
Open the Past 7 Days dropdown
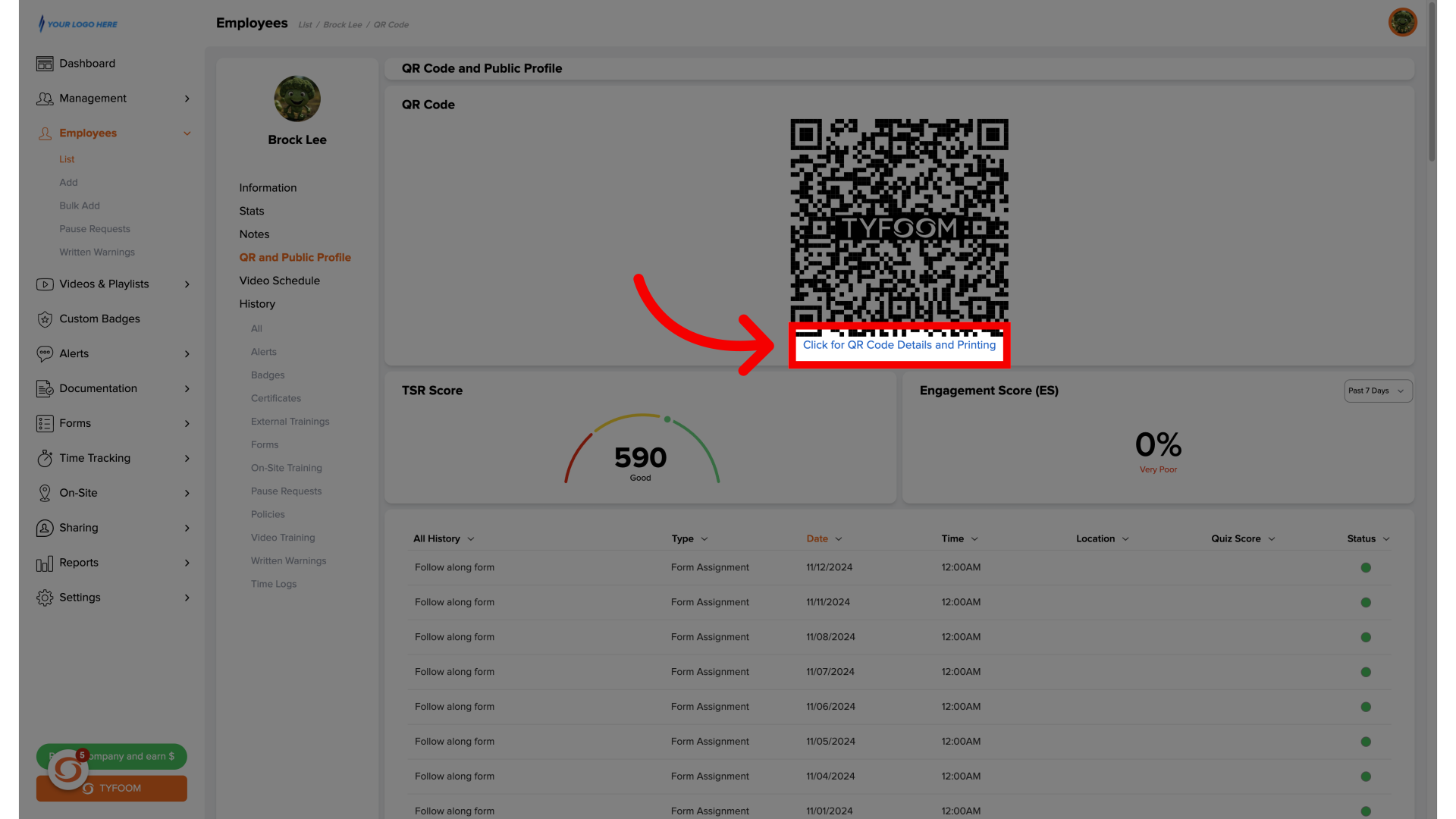tap(1377, 391)
